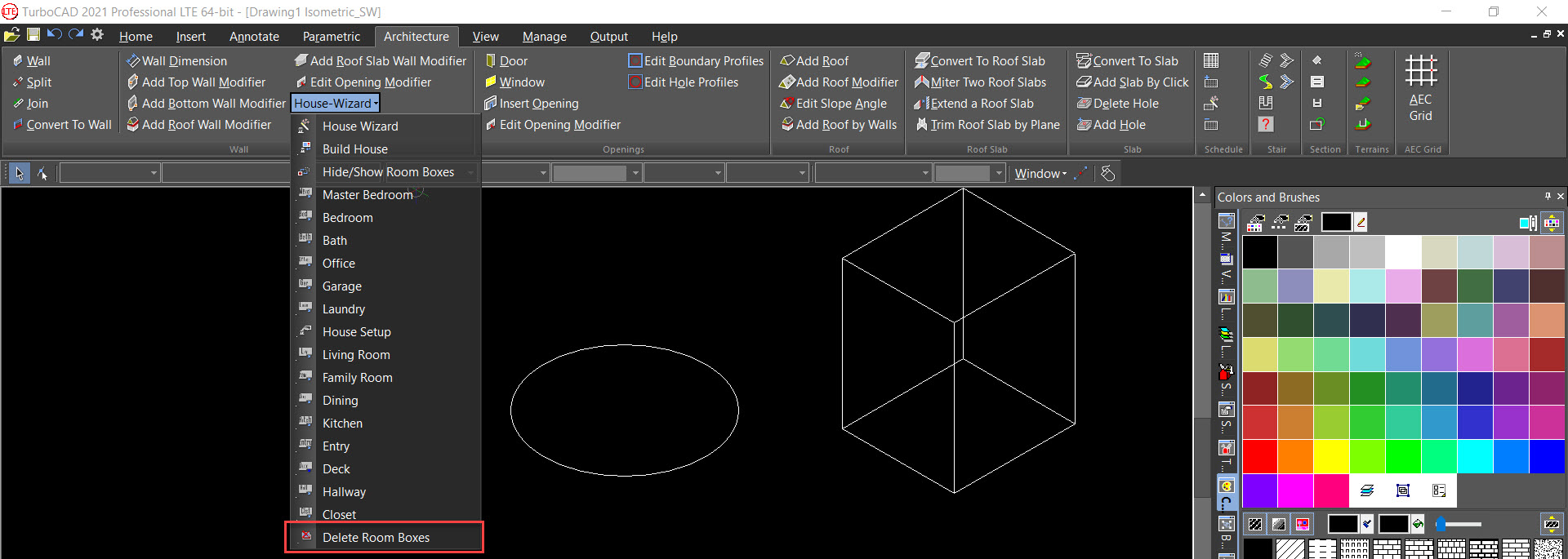
Task: Toggle the brush palette view button bottom right
Action: pos(1552,524)
